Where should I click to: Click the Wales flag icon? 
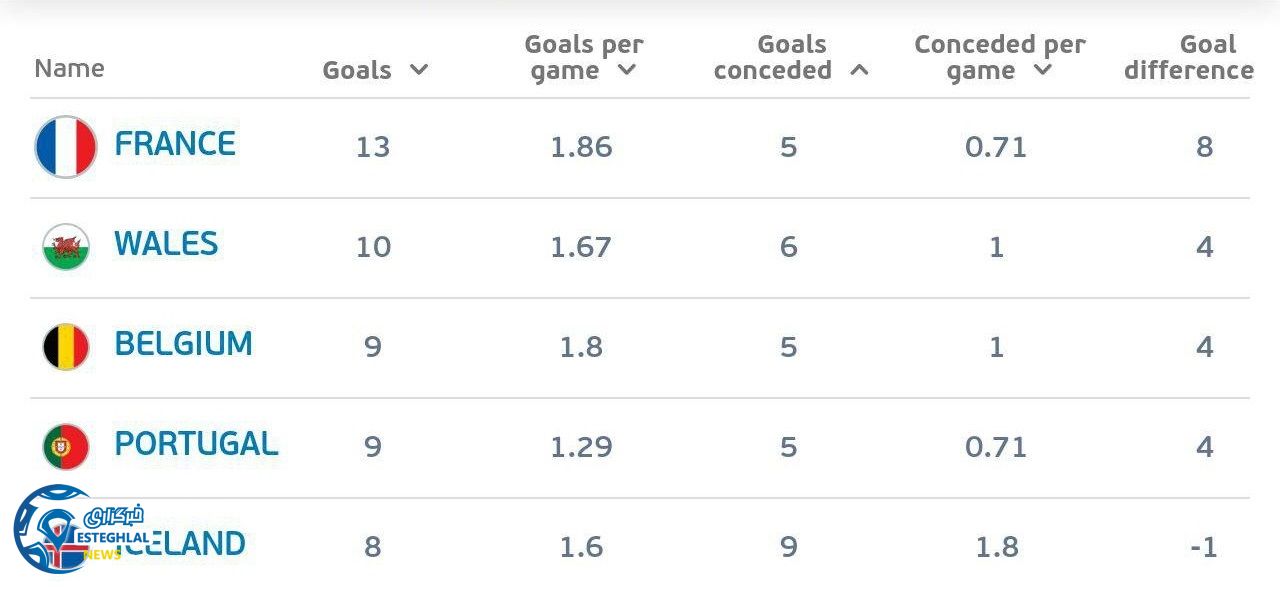point(66,247)
